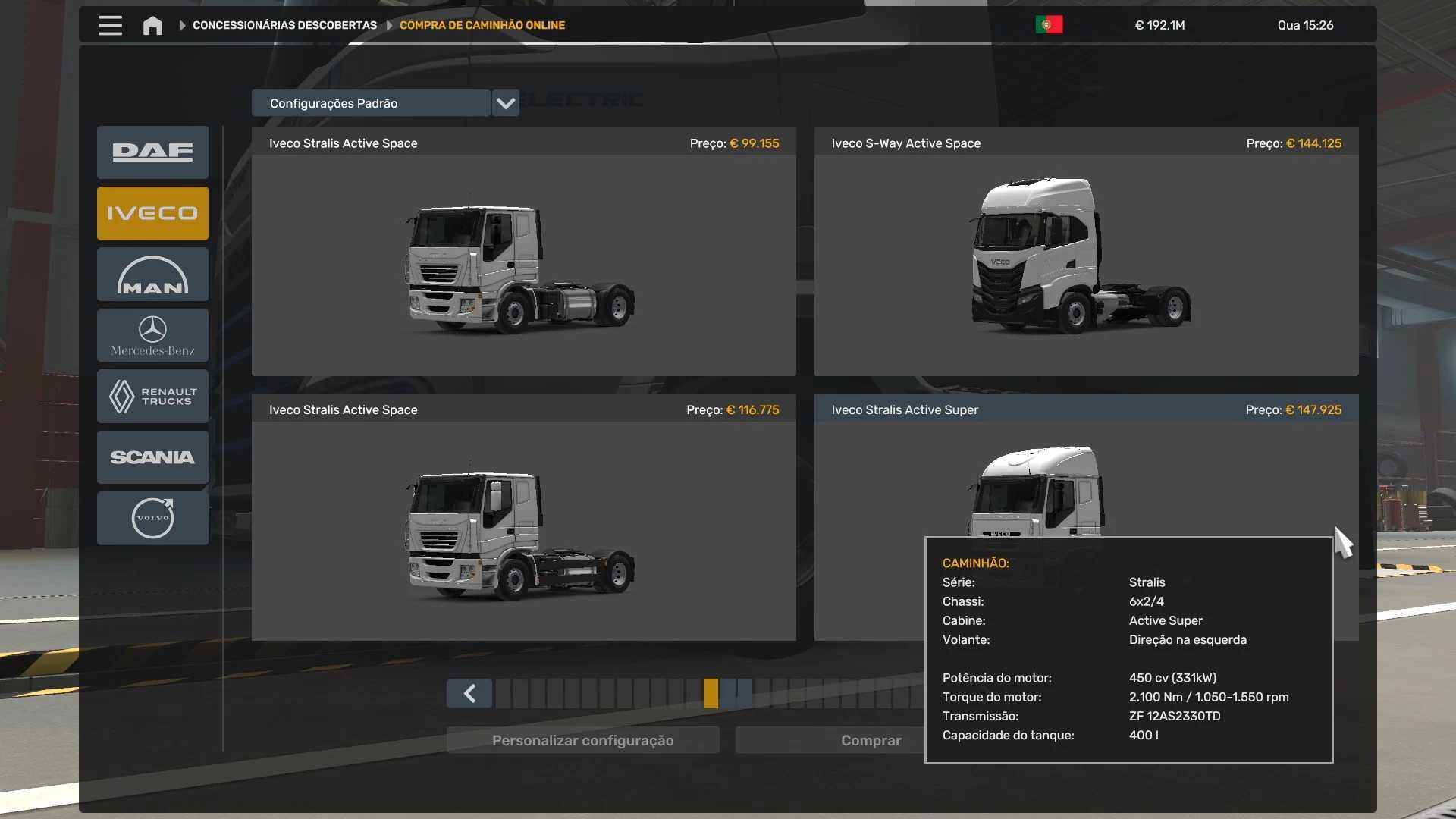This screenshot has width=1456, height=819.
Task: Select the DAF brand logo
Action: [x=152, y=152]
